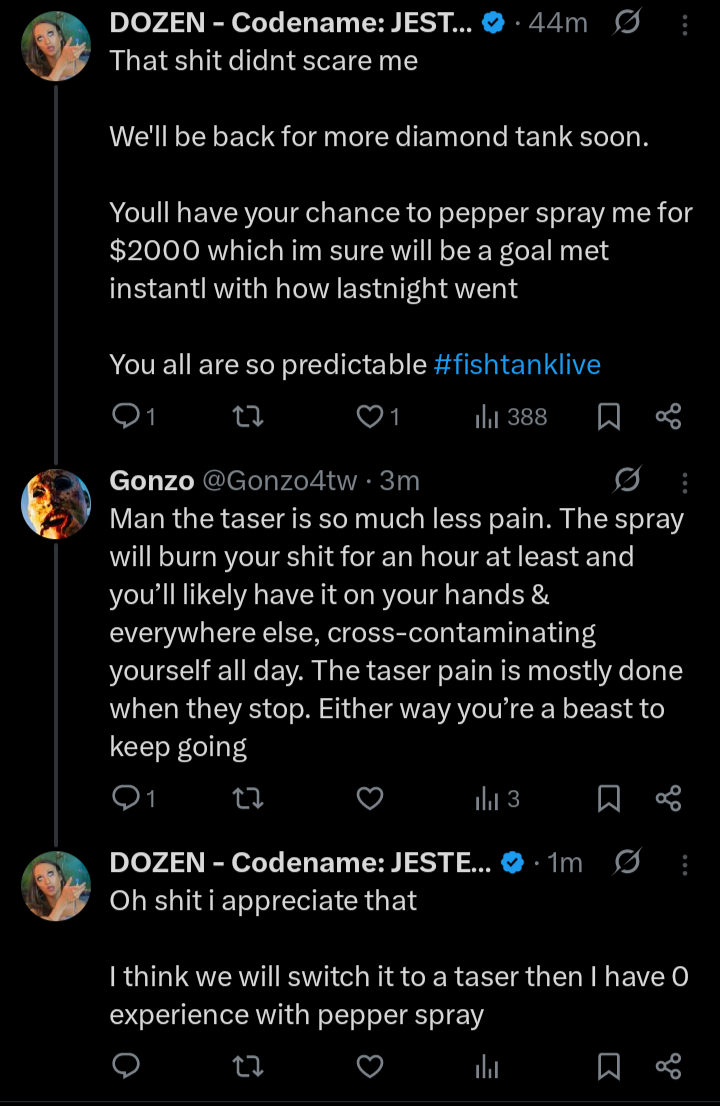Reply to the first DOZEN tweet
This screenshot has width=720, height=1106.
[x=134, y=416]
